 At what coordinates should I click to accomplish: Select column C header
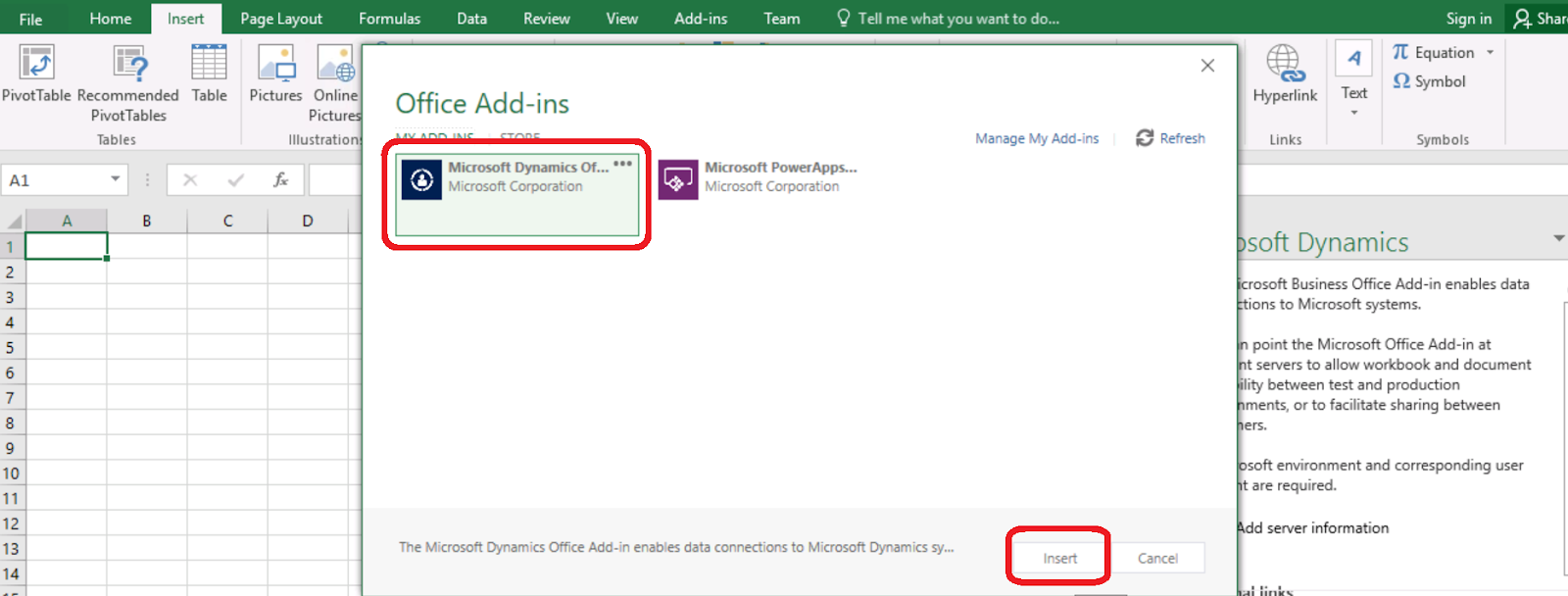pyautogui.click(x=227, y=221)
